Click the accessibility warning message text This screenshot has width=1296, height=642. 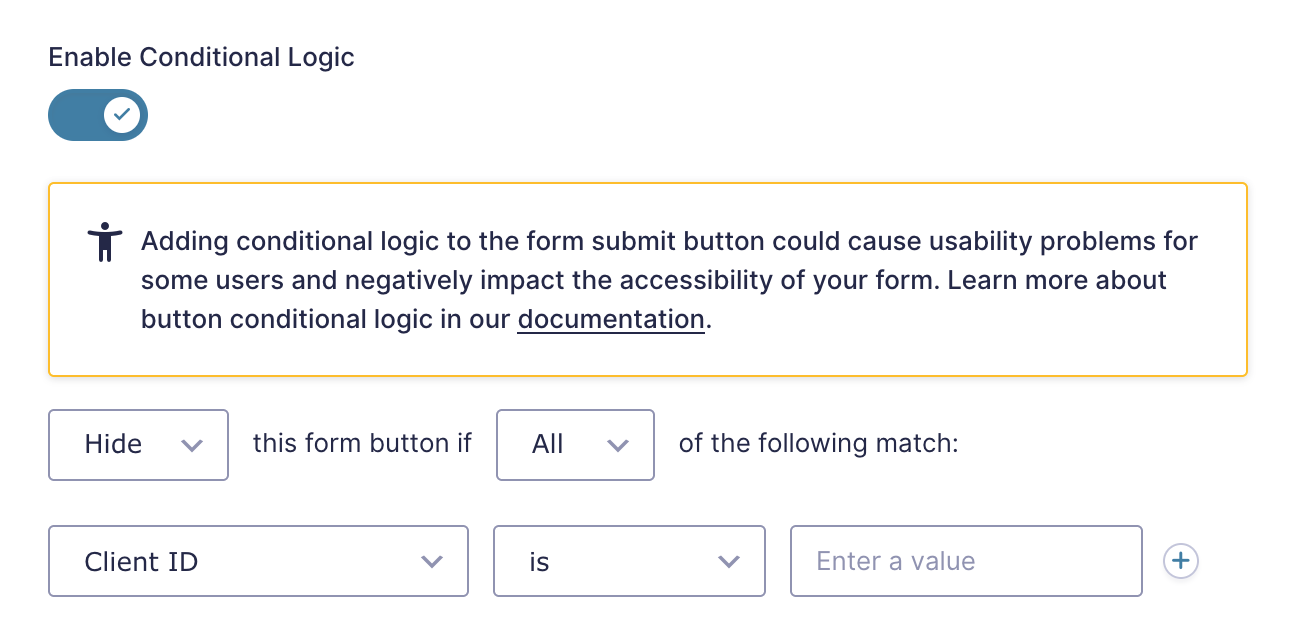pyautogui.click(x=669, y=280)
